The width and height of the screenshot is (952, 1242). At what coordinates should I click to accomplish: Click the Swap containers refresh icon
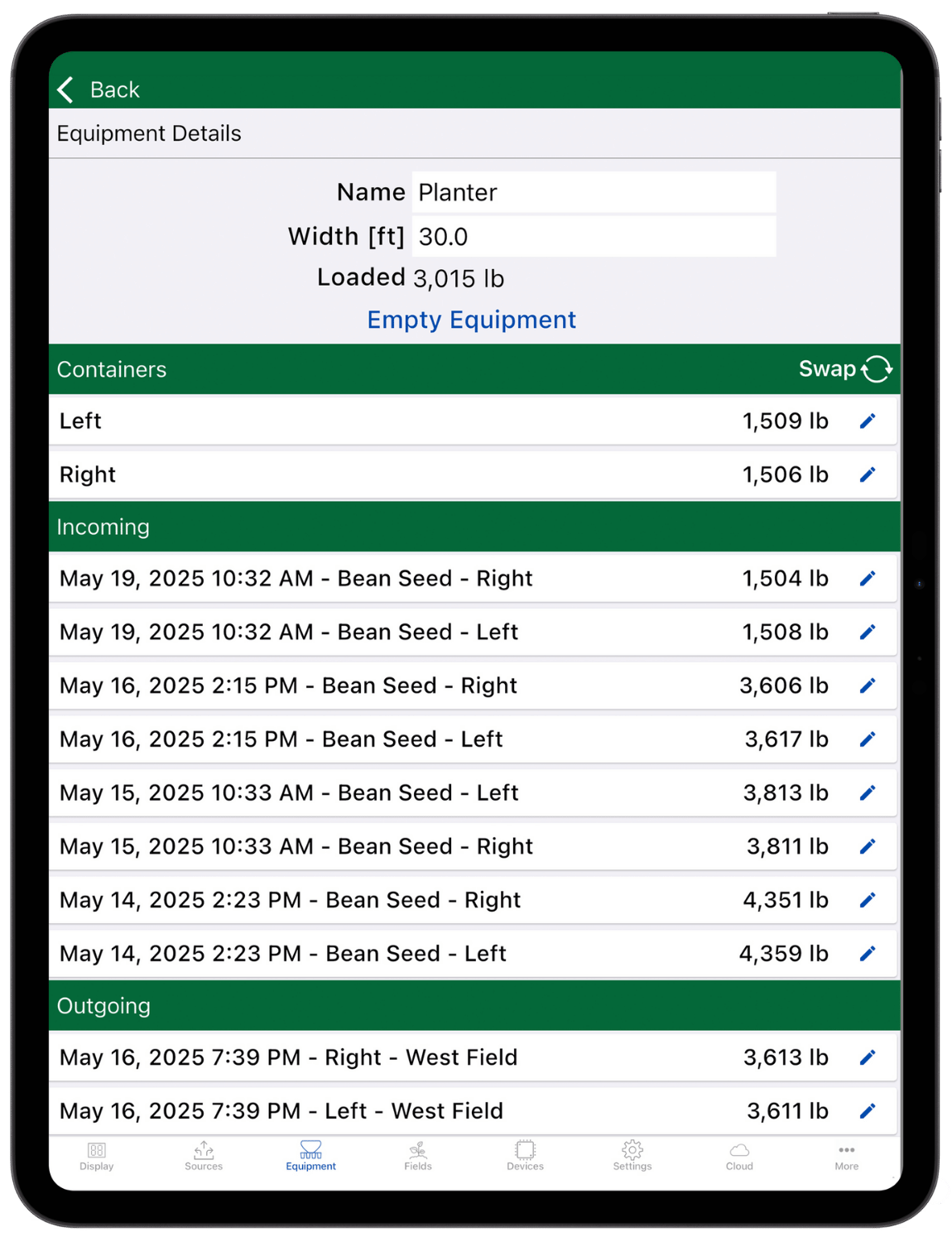pos(877,368)
